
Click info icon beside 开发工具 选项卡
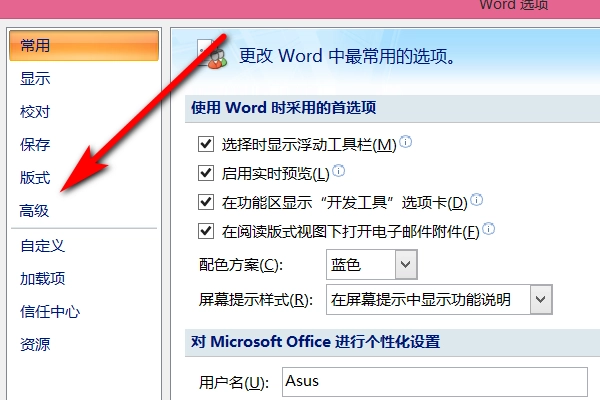coord(476,199)
